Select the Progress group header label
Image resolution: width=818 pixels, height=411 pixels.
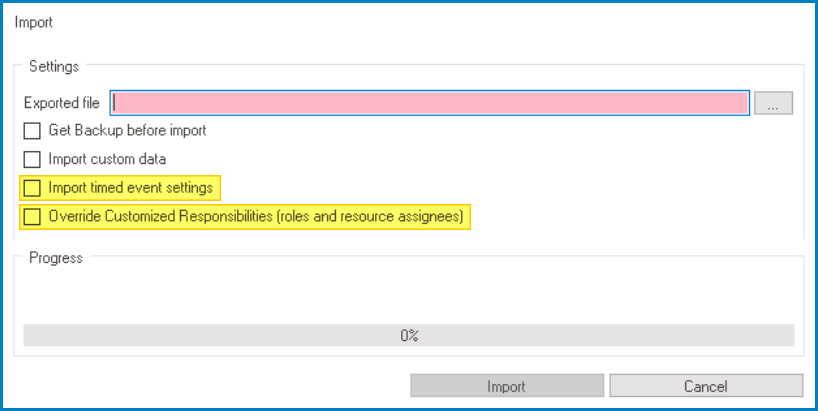[56, 257]
